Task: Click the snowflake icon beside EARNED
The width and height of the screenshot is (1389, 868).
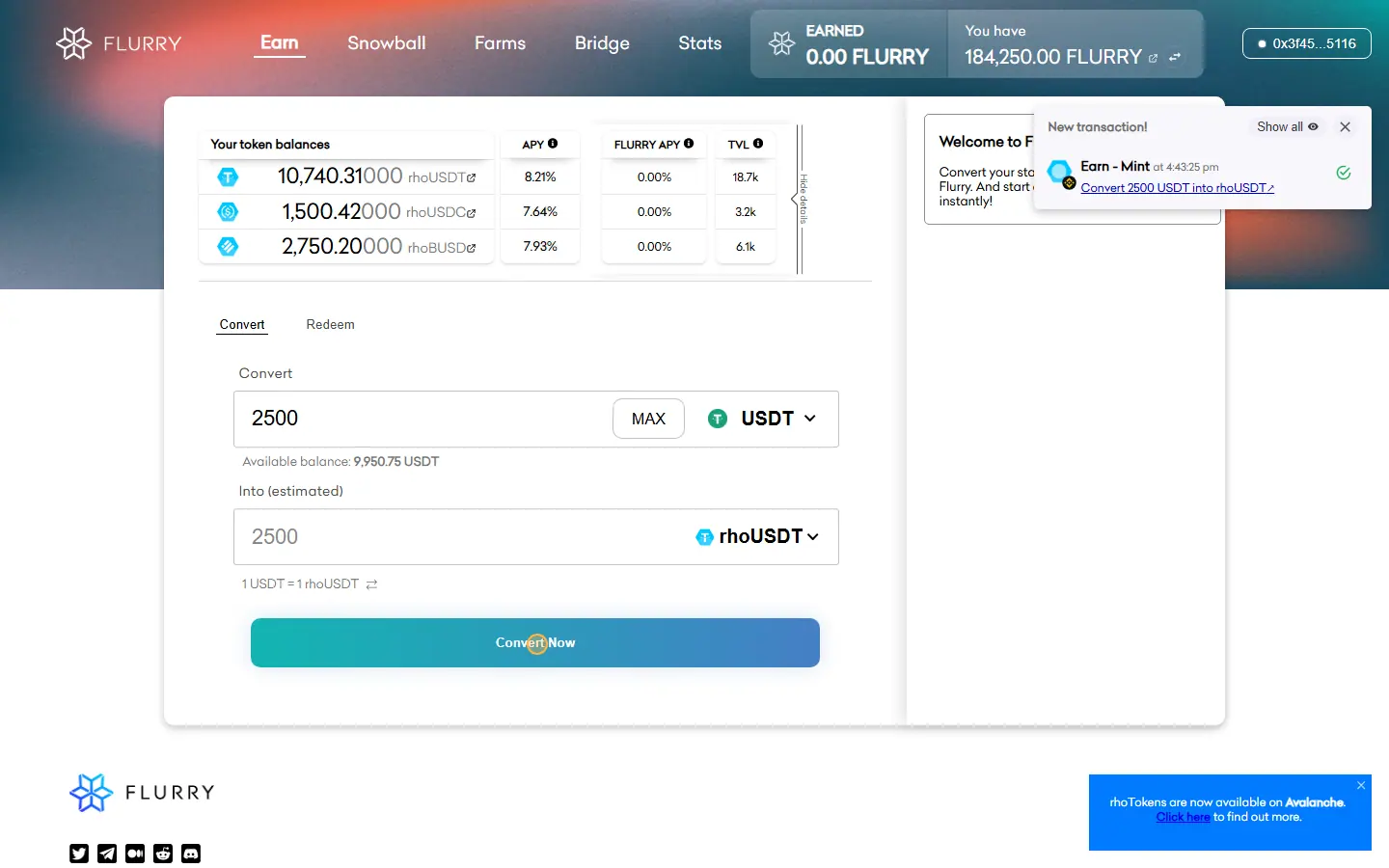Action: point(781,43)
